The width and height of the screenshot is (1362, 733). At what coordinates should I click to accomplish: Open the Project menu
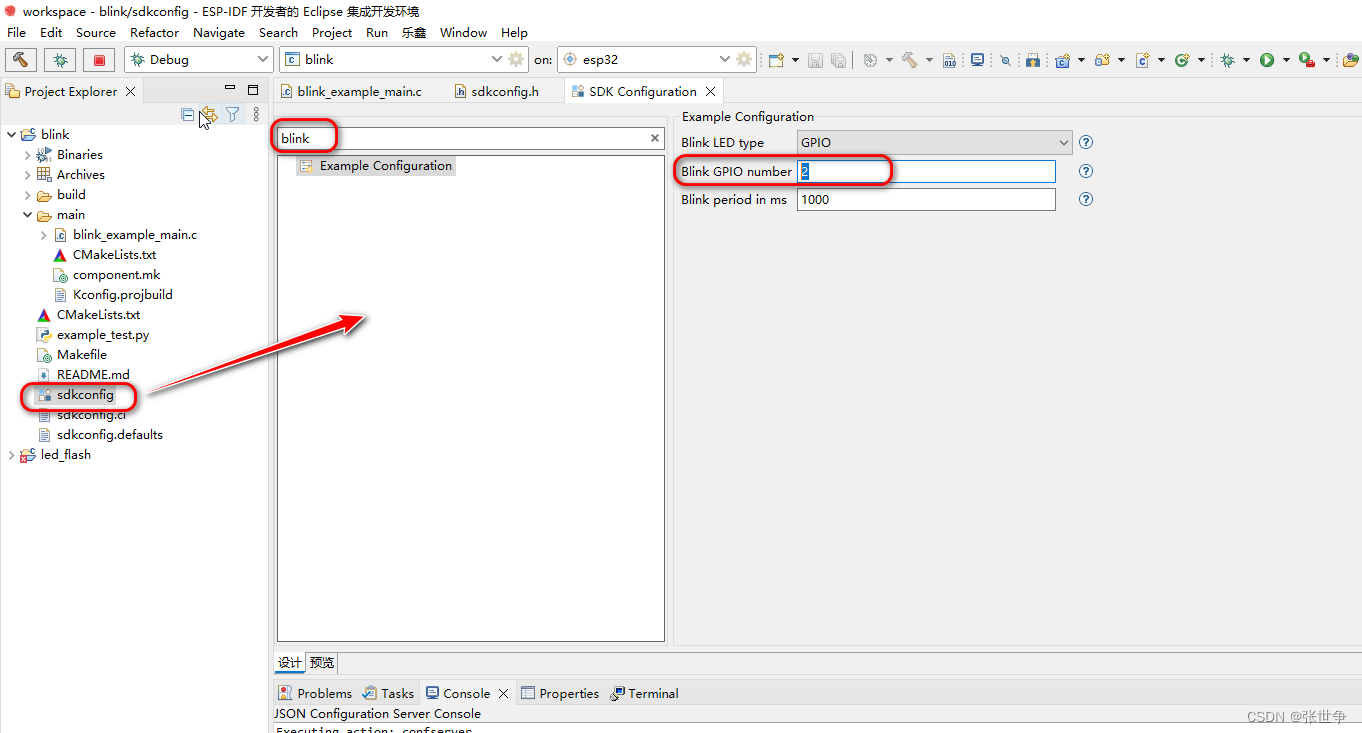pyautogui.click(x=332, y=32)
